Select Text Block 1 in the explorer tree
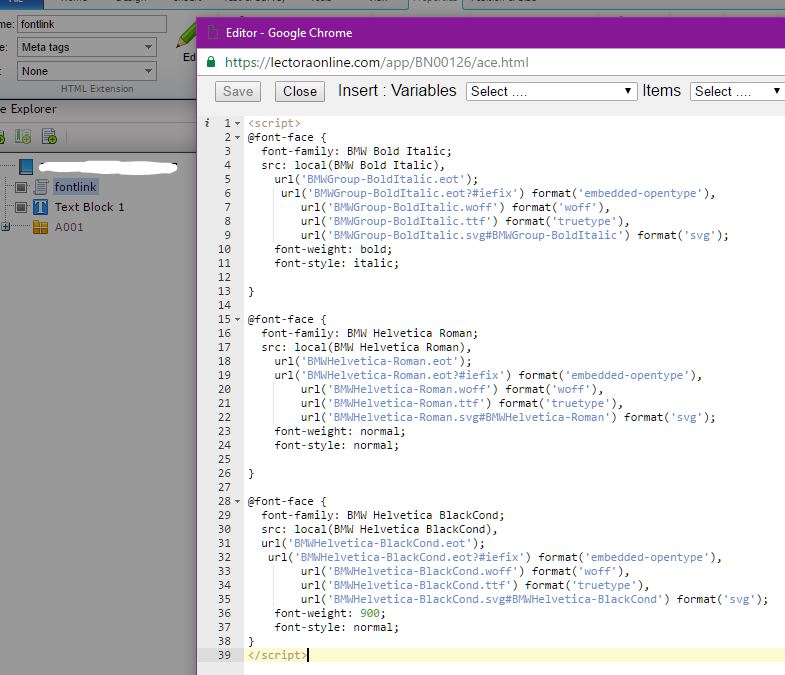 (x=89, y=207)
